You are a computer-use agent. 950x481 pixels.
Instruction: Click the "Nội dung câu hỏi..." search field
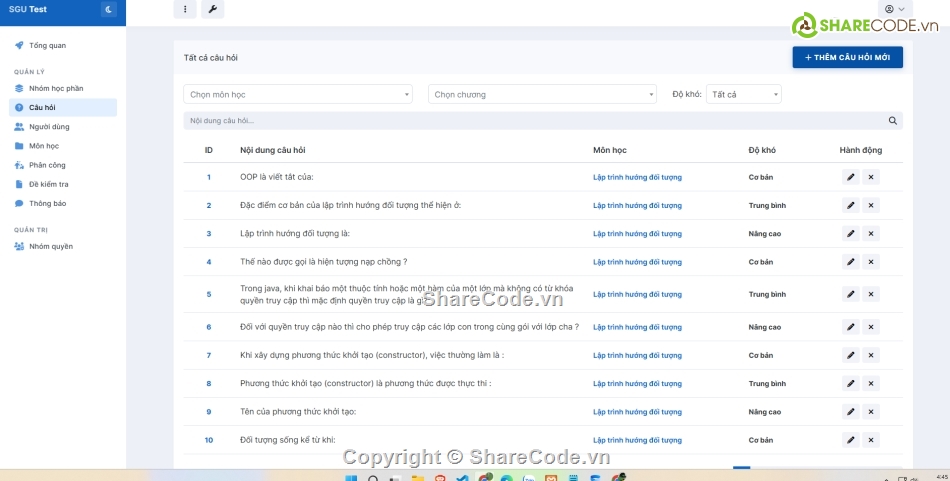tap(530, 121)
